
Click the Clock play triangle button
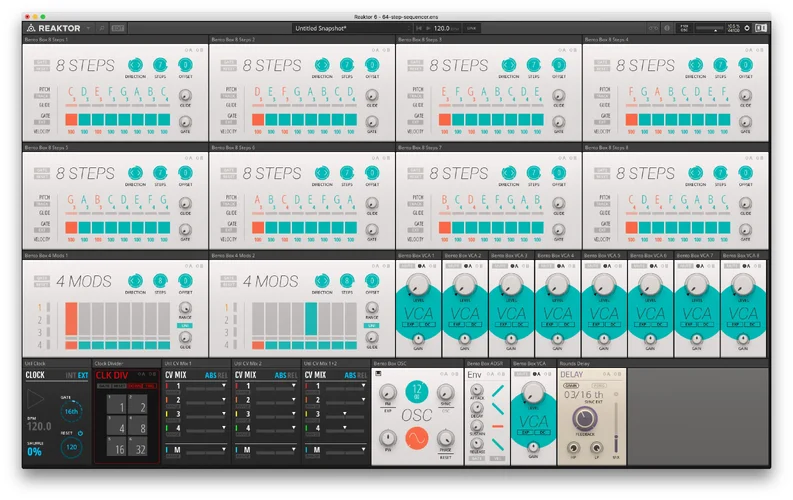[x=35, y=399]
